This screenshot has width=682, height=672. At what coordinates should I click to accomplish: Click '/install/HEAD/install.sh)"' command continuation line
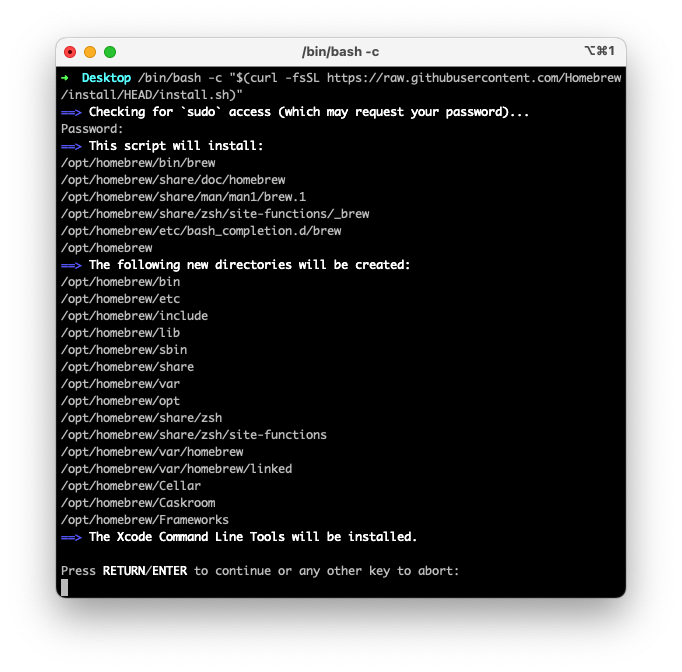(x=152, y=95)
